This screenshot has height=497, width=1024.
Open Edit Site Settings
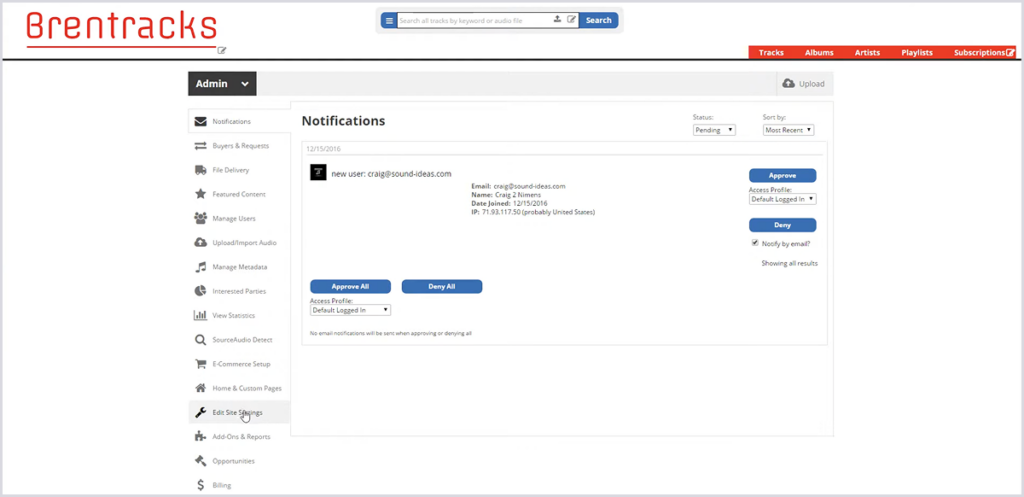pyautogui.click(x=237, y=412)
